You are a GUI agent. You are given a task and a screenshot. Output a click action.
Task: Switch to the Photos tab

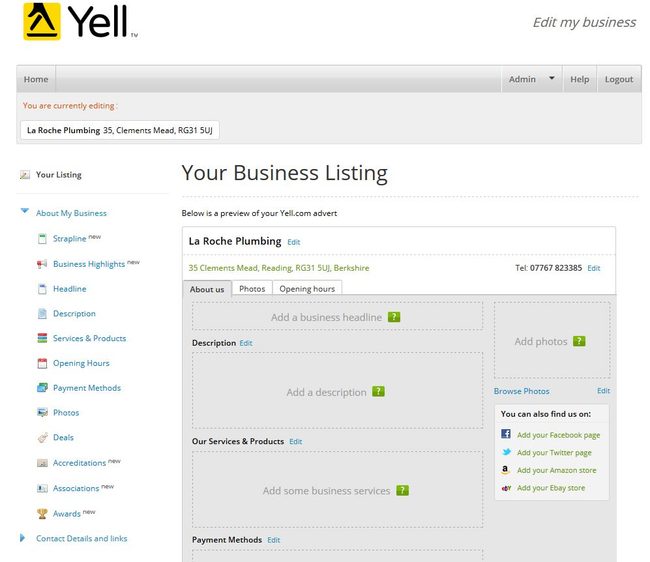click(252, 288)
